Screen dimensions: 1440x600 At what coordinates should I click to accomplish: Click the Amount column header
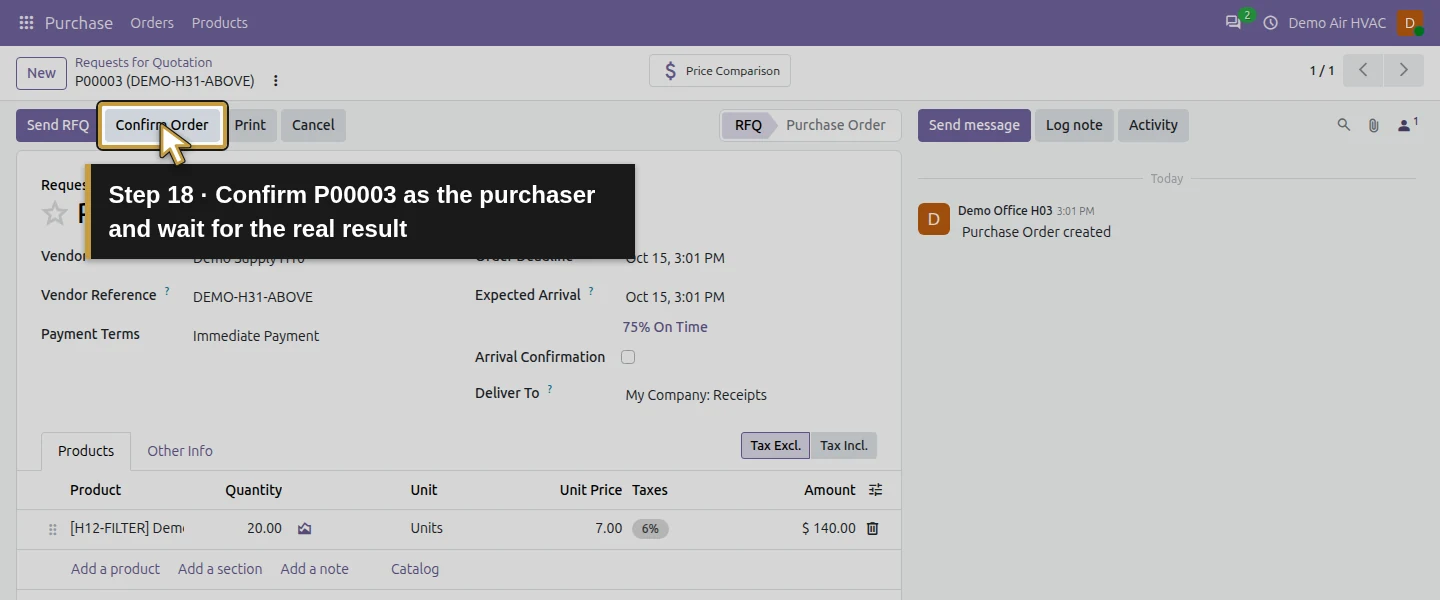(830, 490)
